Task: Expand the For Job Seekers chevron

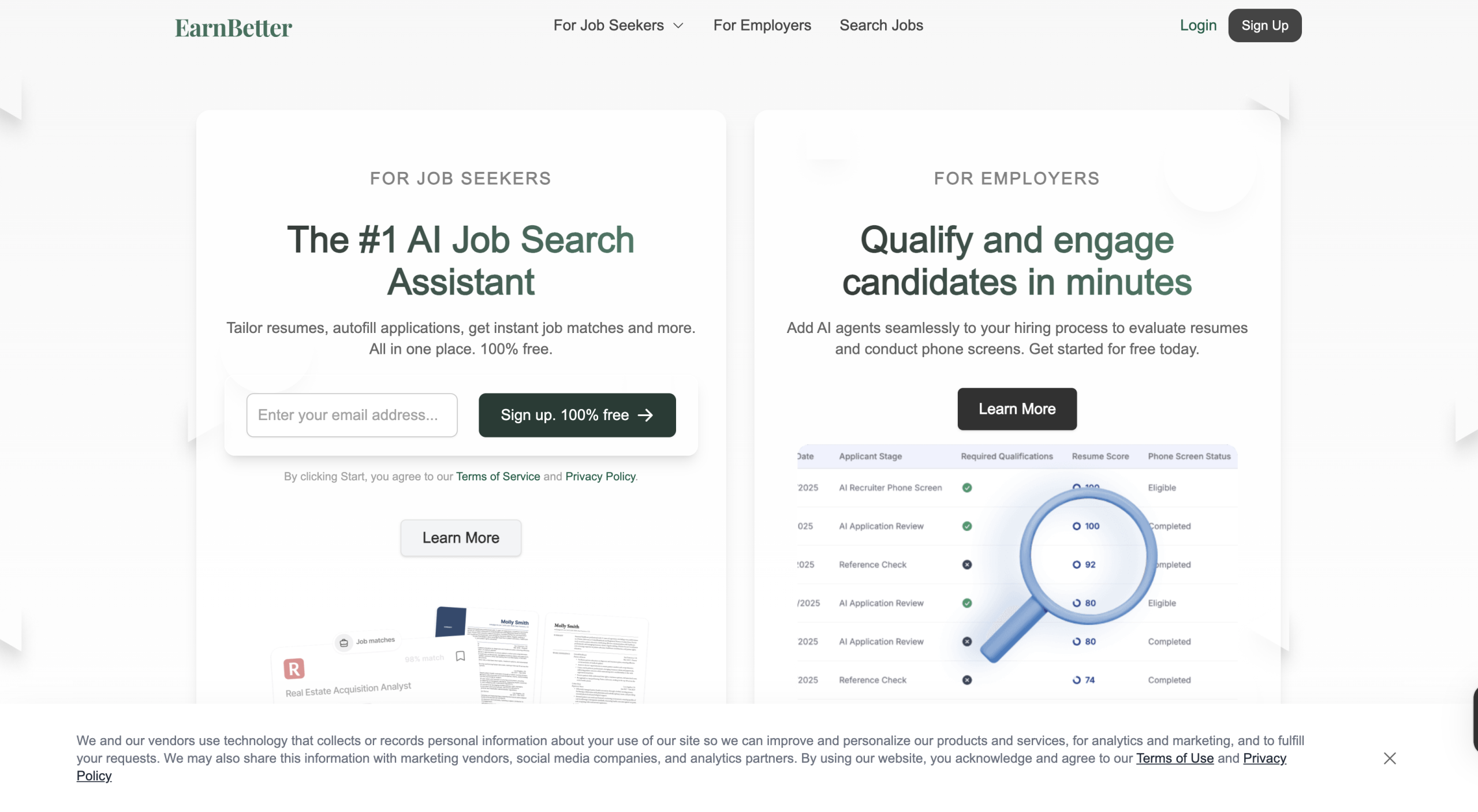Action: pyautogui.click(x=678, y=26)
